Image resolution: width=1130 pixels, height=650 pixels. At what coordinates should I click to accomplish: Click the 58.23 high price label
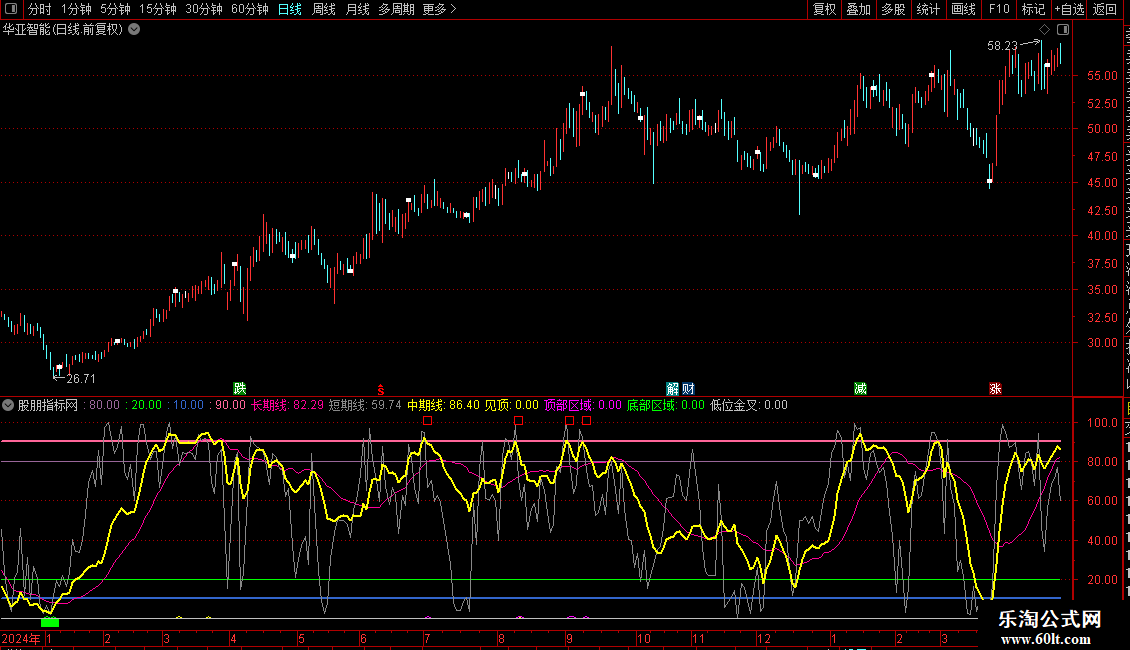point(1002,46)
